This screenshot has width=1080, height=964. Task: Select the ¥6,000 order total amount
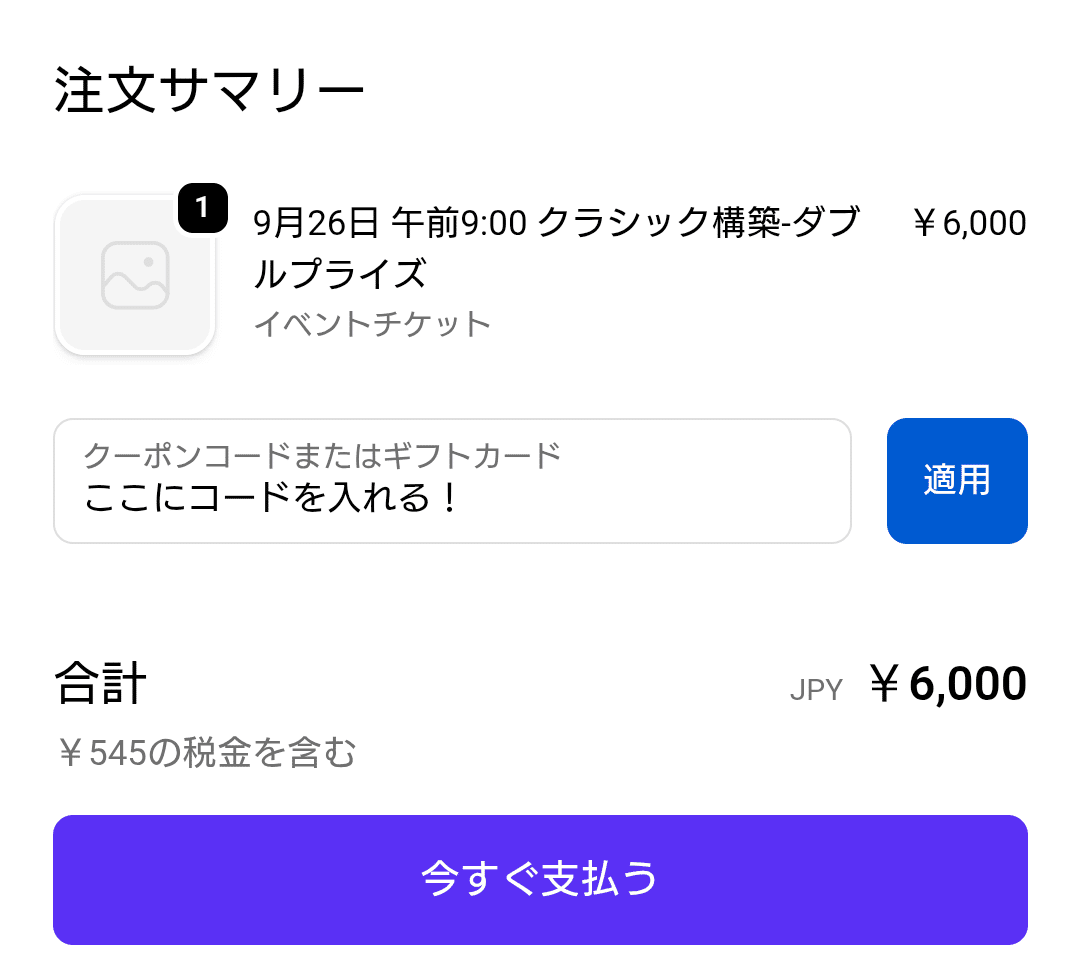(946, 683)
